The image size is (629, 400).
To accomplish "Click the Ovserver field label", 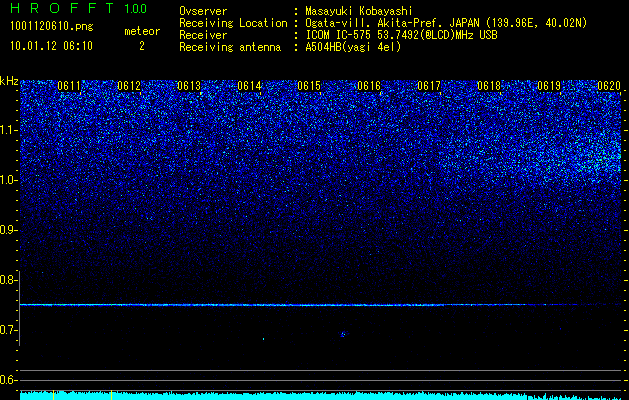I will click(x=203, y=11).
